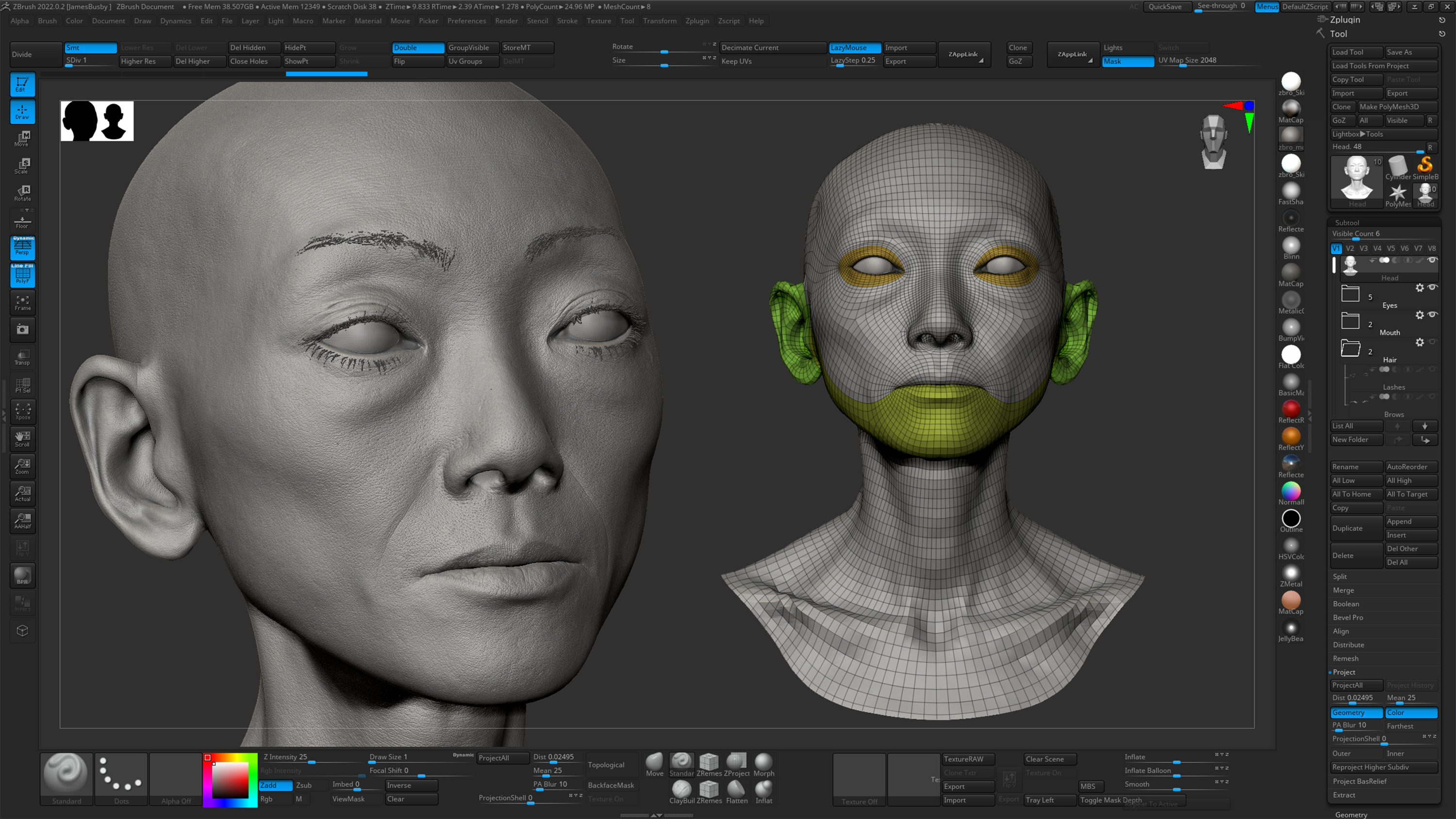Viewport: 1456px width, 819px height.
Task: Expand the Eyes subtool folder
Action: (x=1350, y=294)
